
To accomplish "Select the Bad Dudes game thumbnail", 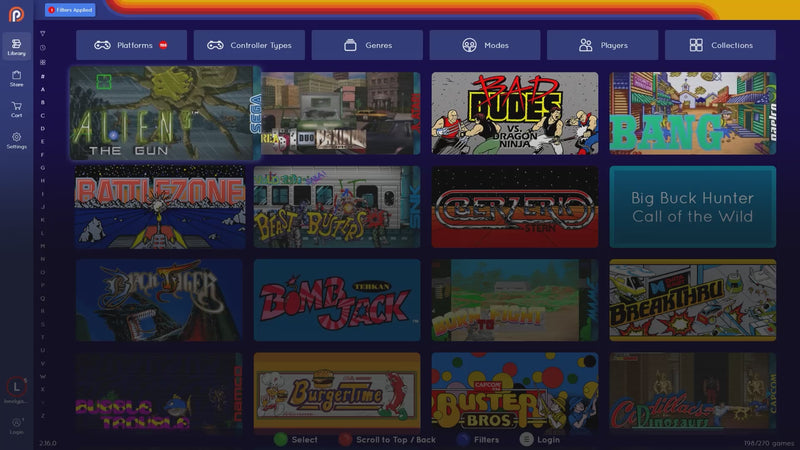I will tap(515, 113).
